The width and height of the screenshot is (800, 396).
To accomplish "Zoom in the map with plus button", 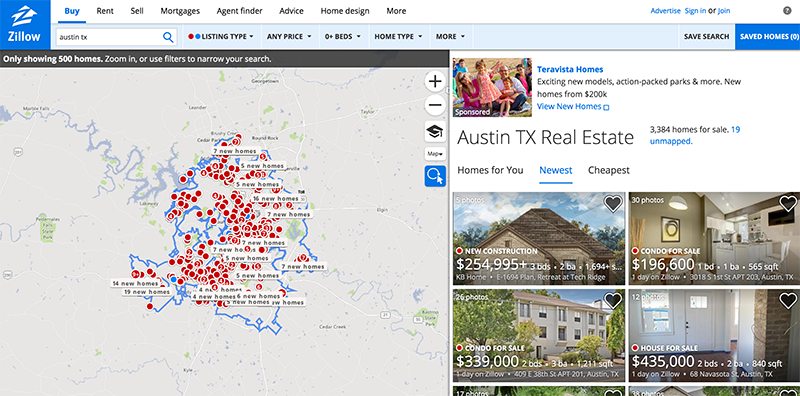I will [x=435, y=81].
